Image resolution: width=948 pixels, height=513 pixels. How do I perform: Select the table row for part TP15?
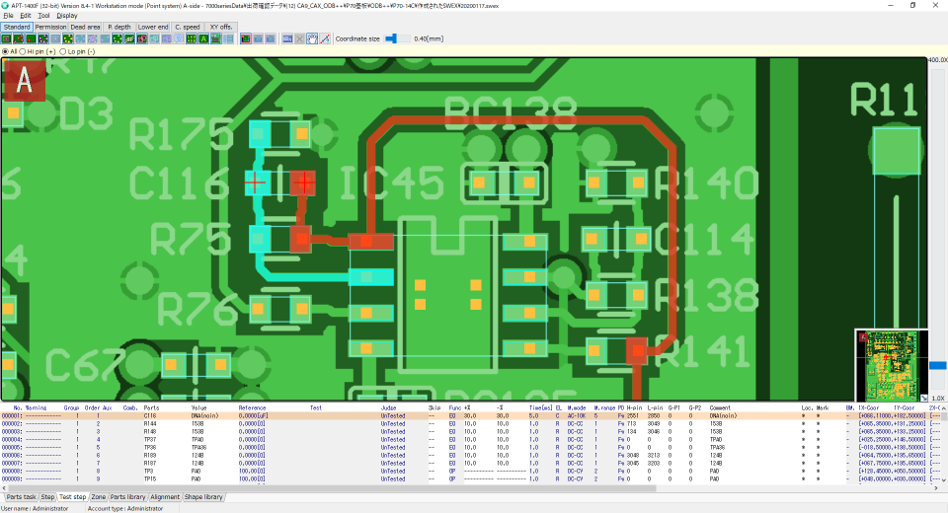pyautogui.click(x=472, y=479)
